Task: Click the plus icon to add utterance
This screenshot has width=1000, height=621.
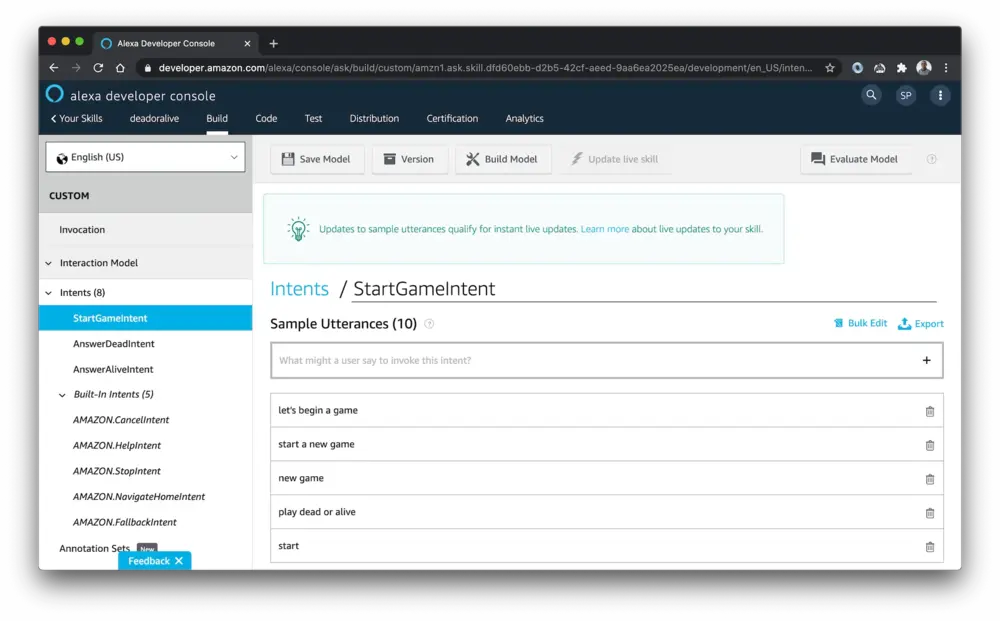Action: [926, 361]
